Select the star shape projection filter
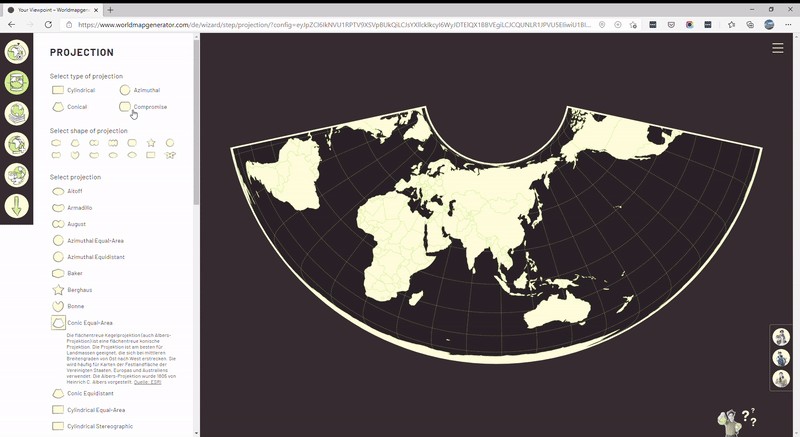The width and height of the screenshot is (800, 437). click(x=151, y=143)
